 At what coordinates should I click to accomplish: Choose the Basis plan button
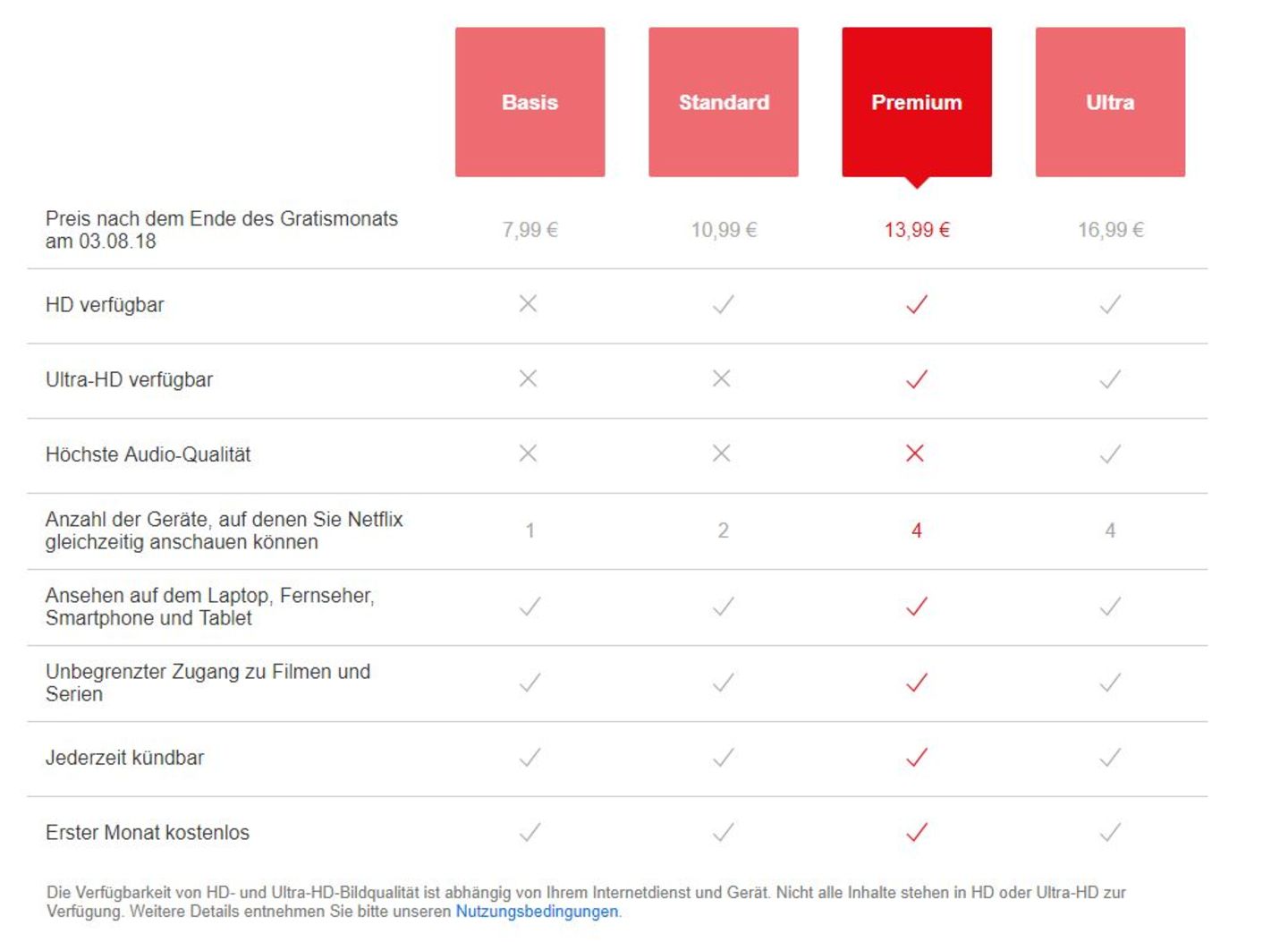529,101
